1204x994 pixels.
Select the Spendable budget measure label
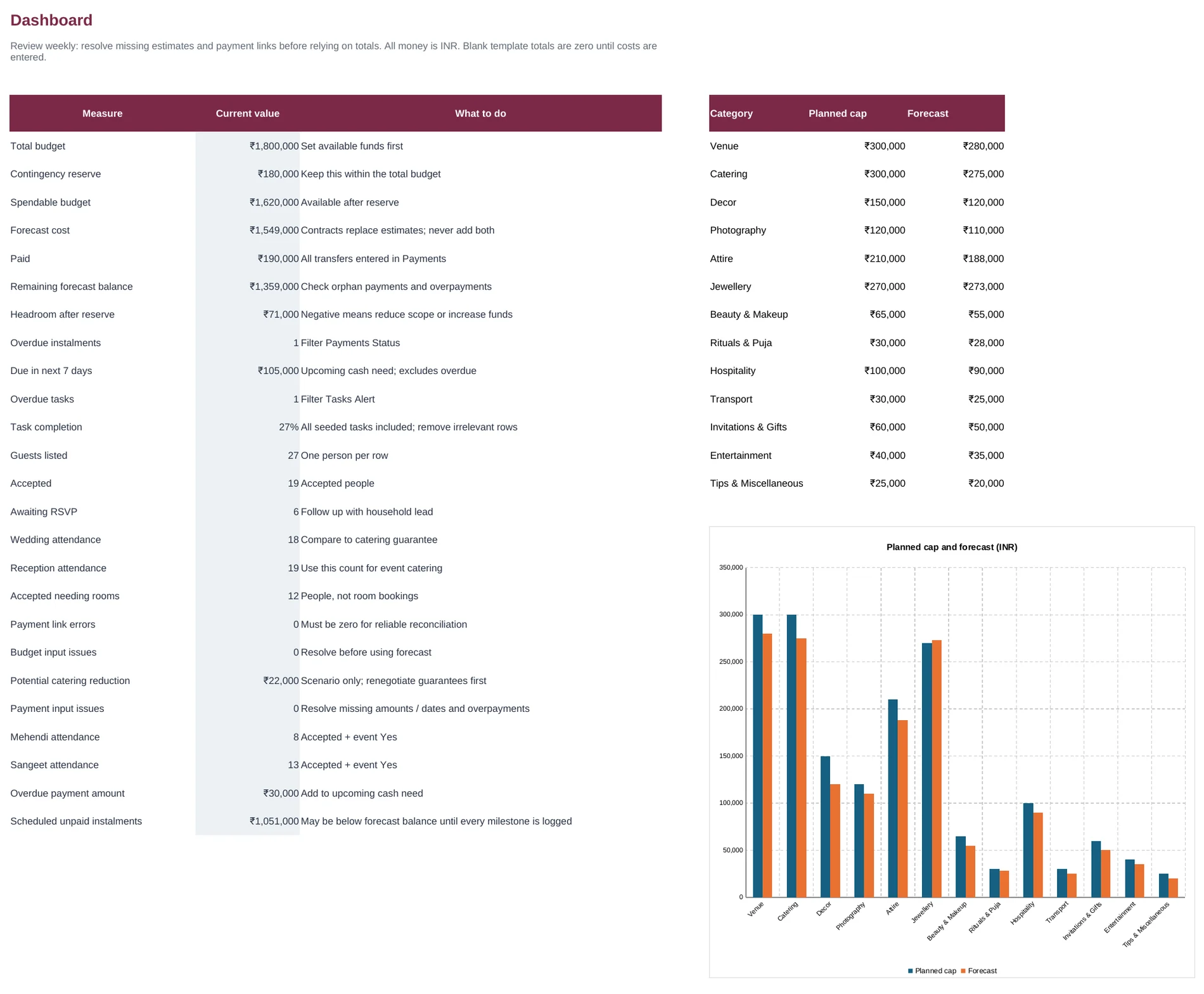pyautogui.click(x=50, y=202)
